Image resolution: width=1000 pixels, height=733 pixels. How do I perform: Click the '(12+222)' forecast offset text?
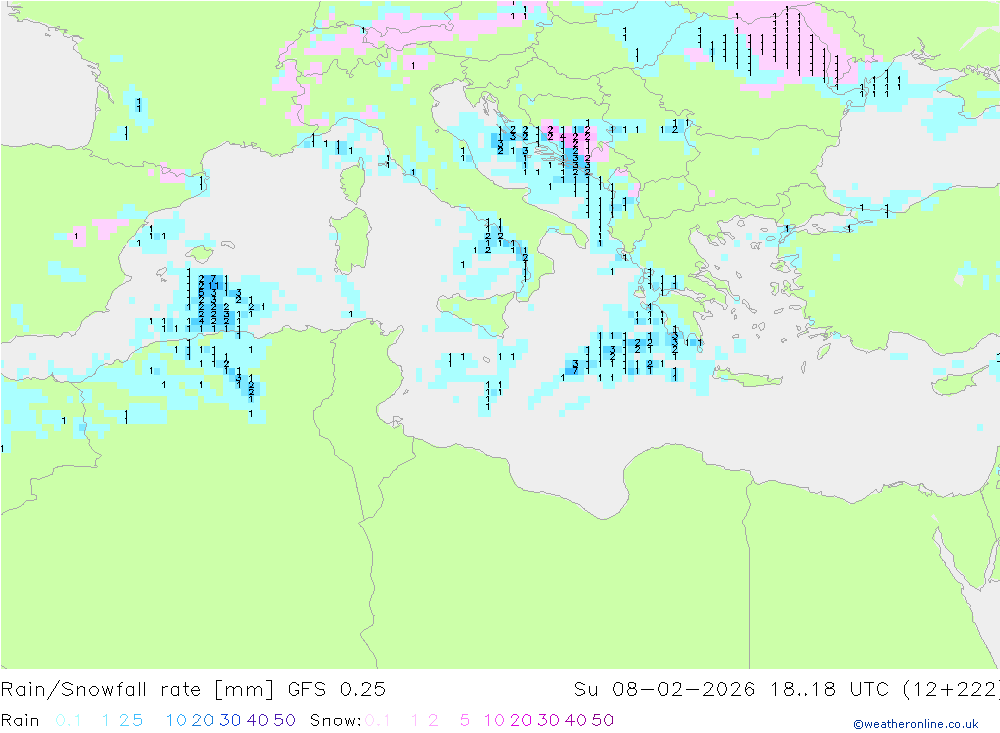[950, 690]
